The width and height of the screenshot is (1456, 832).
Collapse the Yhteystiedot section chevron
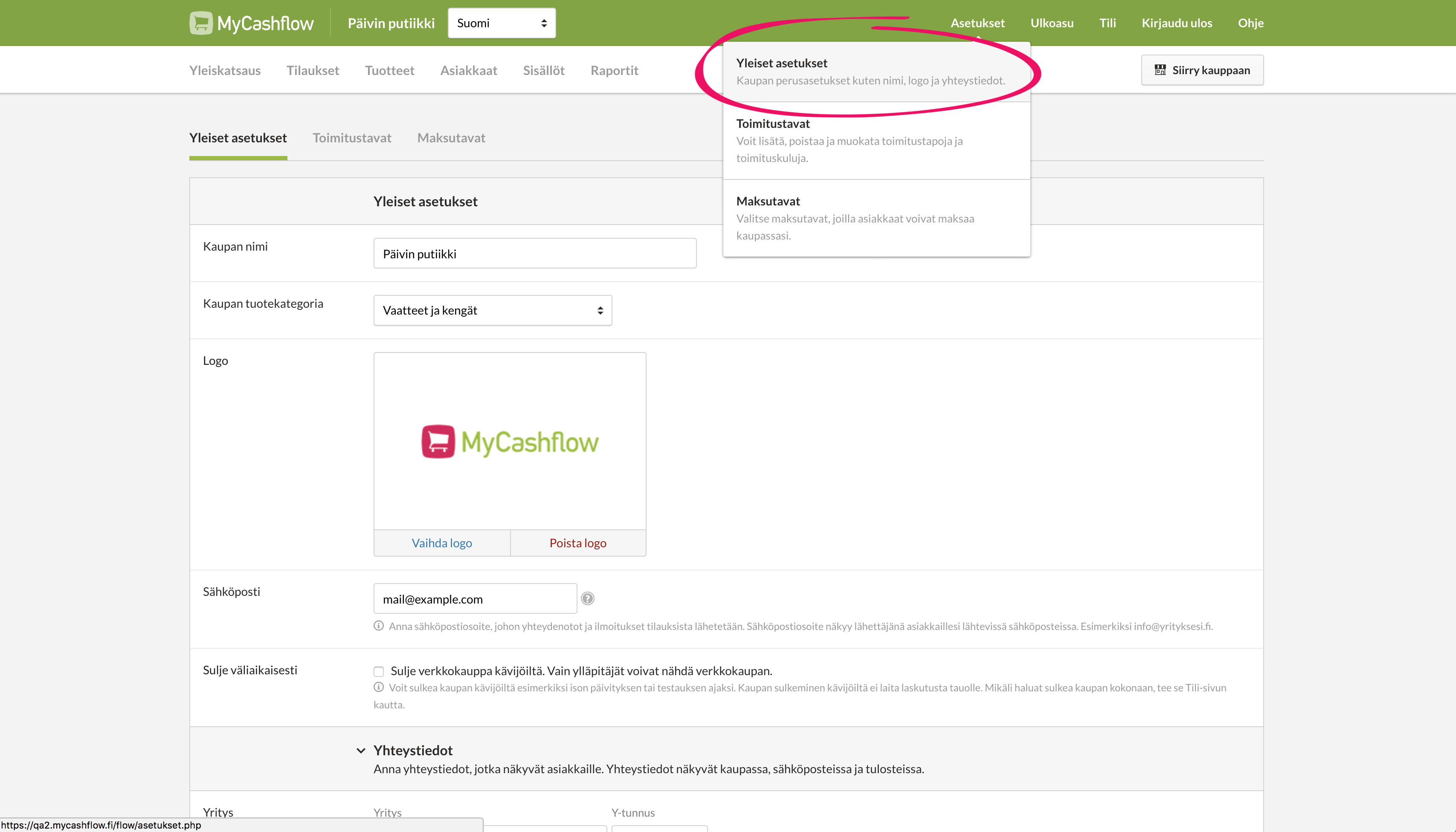tap(361, 750)
